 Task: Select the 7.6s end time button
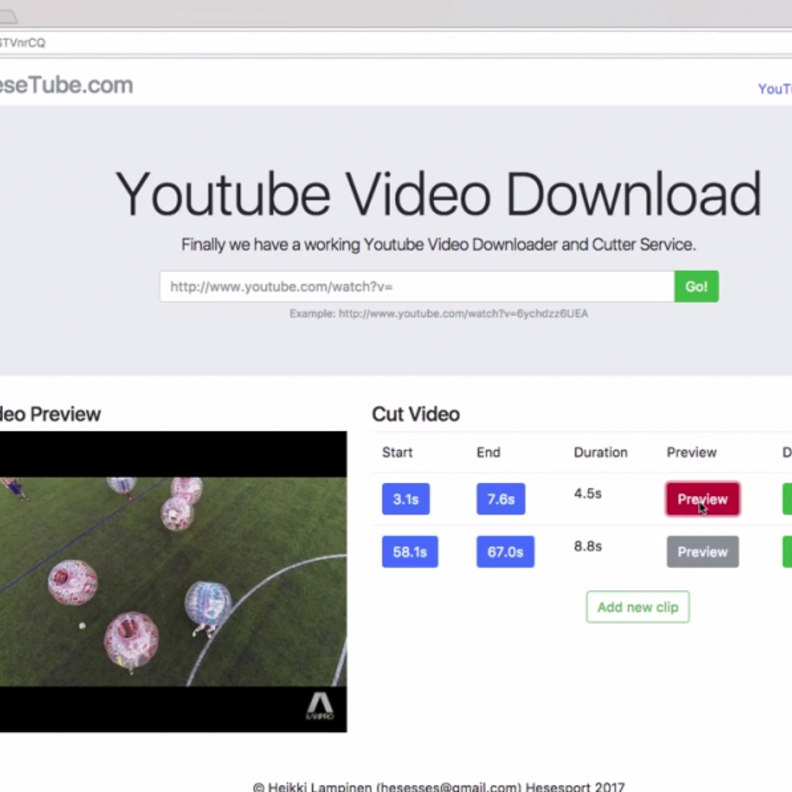501,499
